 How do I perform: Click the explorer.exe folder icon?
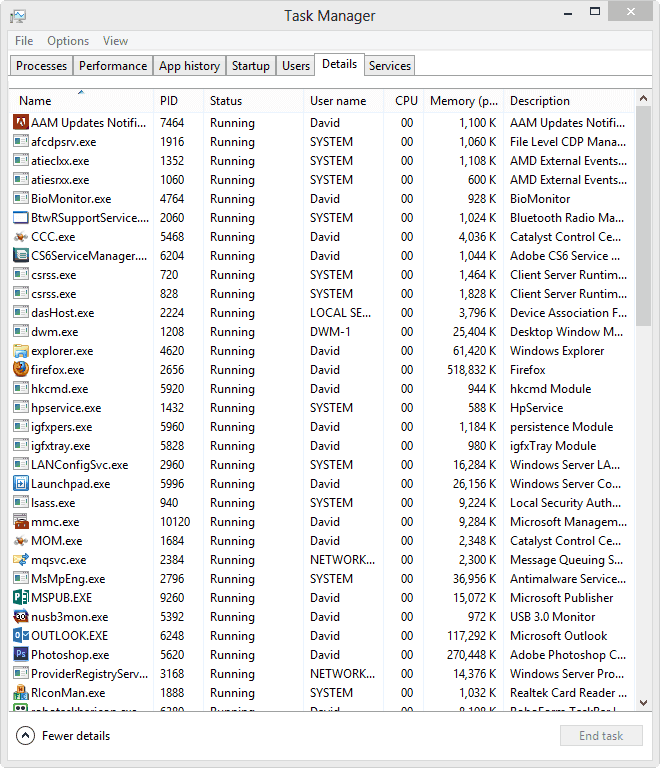21,351
